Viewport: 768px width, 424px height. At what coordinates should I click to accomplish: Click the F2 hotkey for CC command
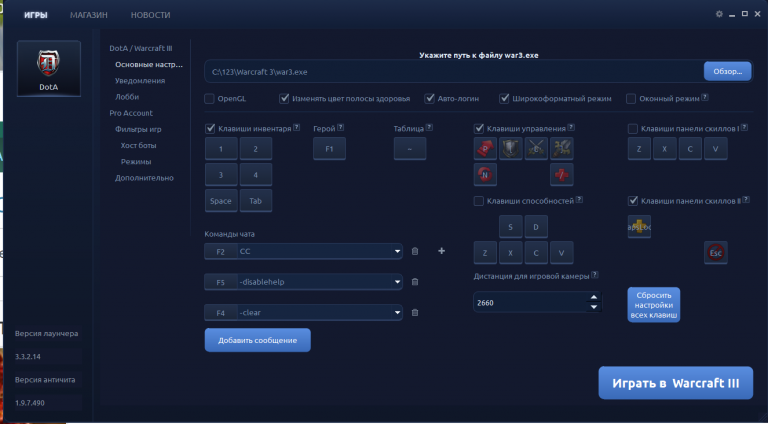[220, 252]
